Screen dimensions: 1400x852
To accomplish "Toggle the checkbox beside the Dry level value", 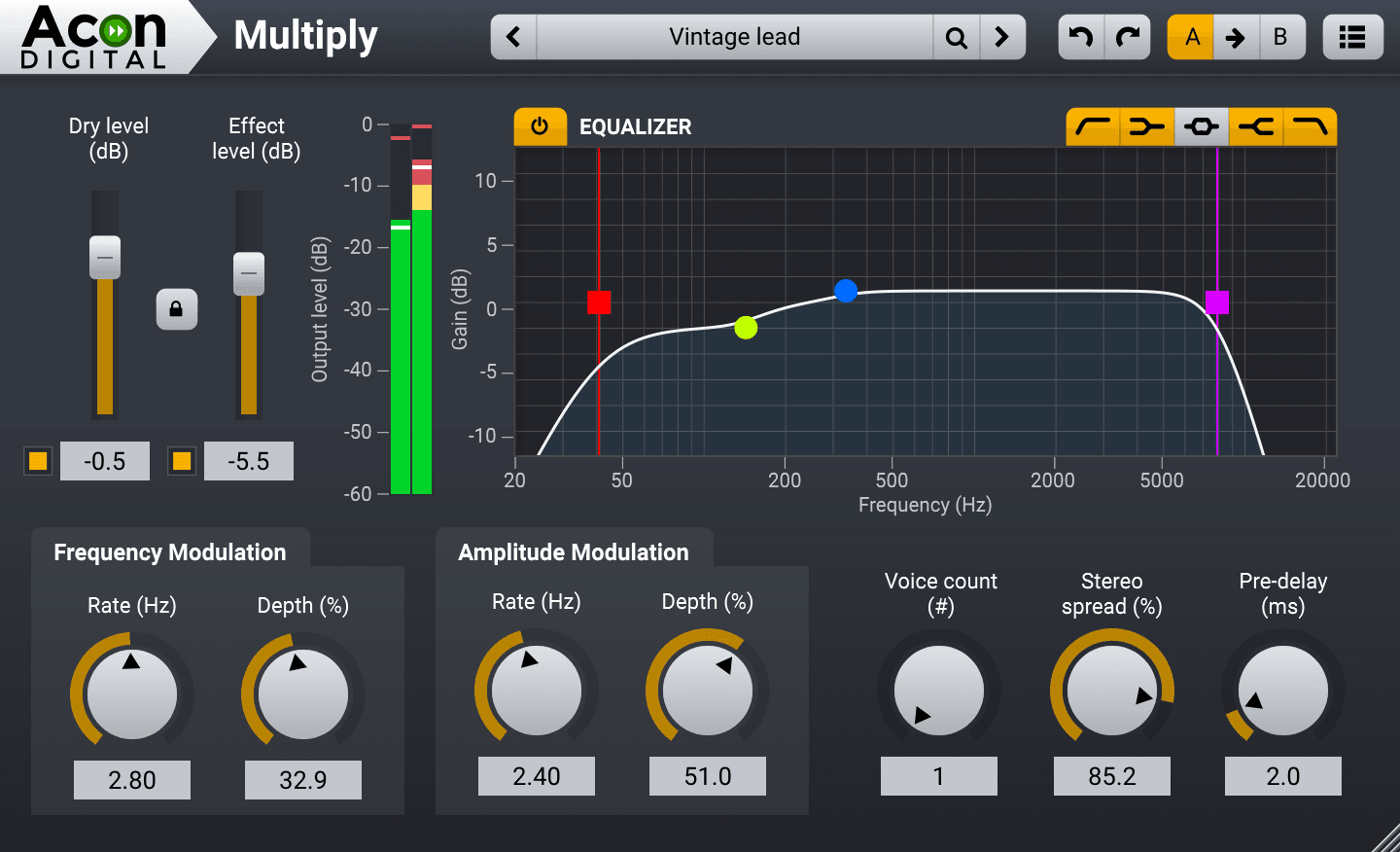I will click(x=38, y=460).
